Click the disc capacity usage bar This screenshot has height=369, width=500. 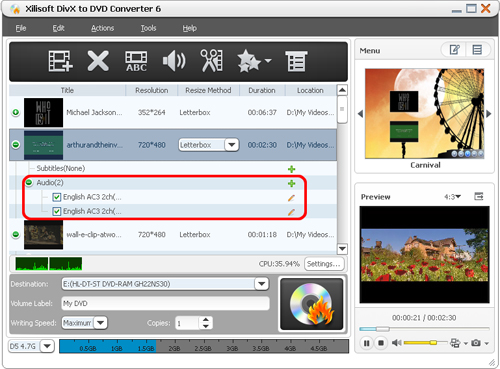(x=204, y=346)
